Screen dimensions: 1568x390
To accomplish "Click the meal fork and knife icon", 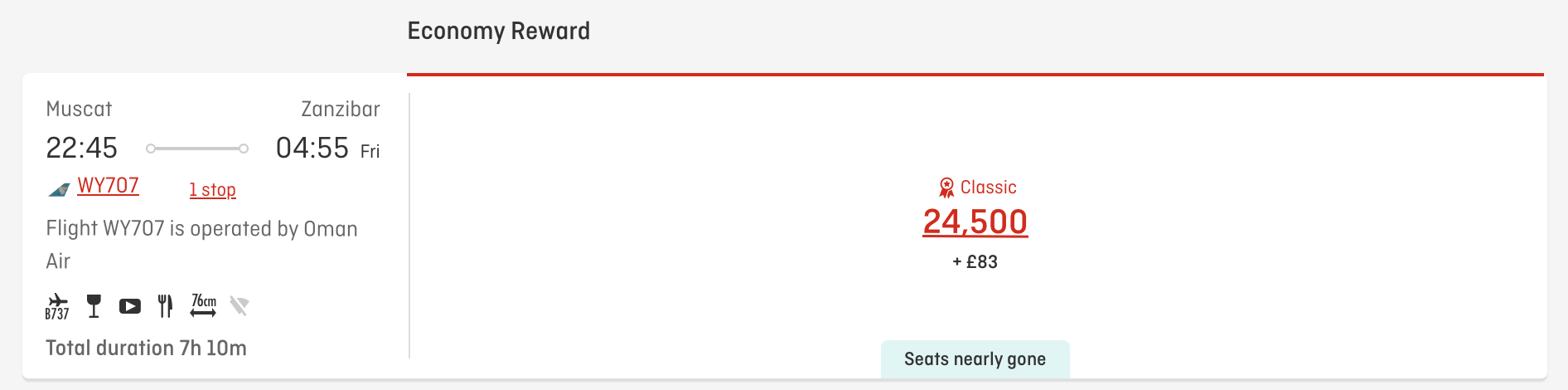I will coord(166,306).
